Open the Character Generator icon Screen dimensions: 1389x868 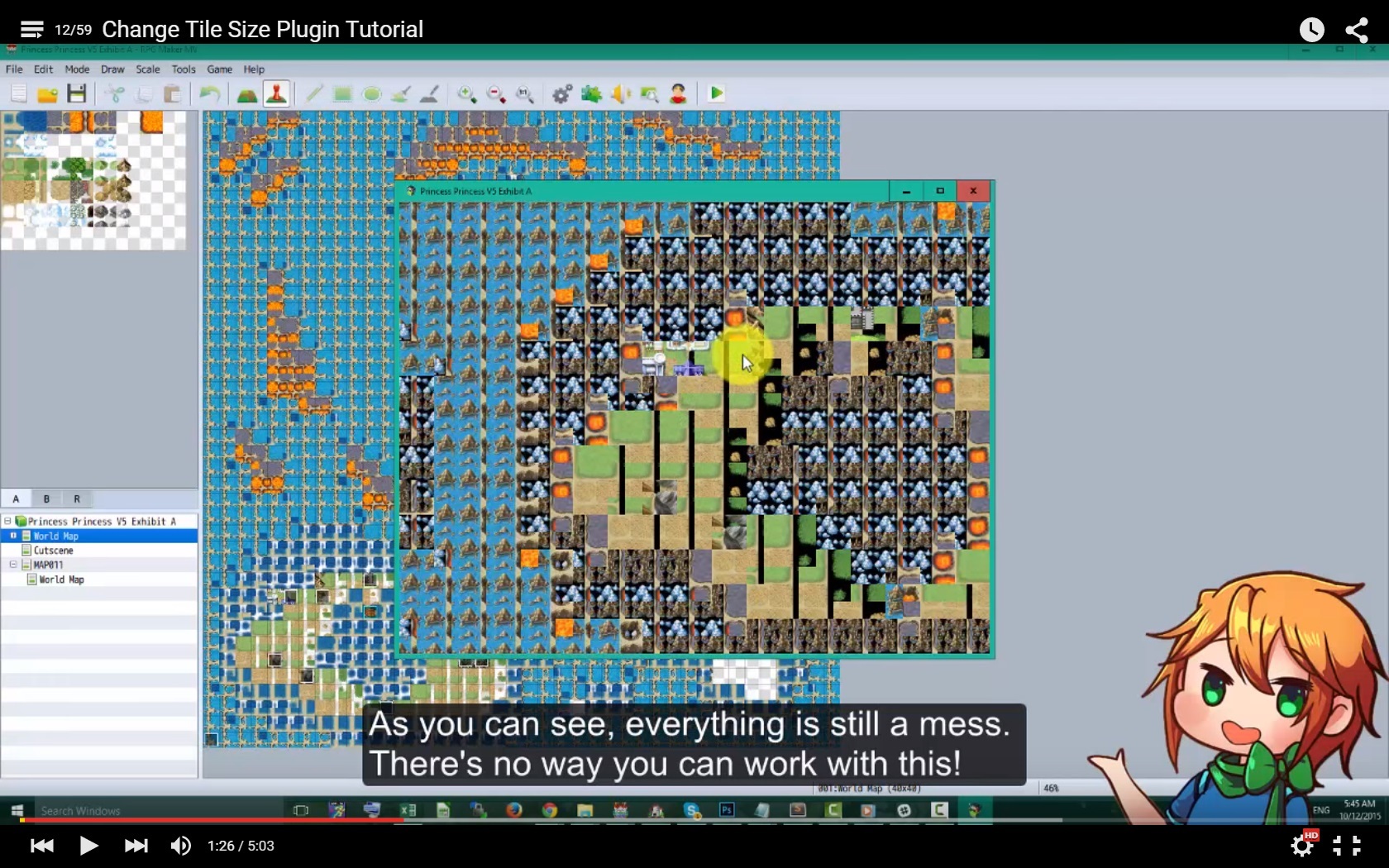click(x=678, y=93)
